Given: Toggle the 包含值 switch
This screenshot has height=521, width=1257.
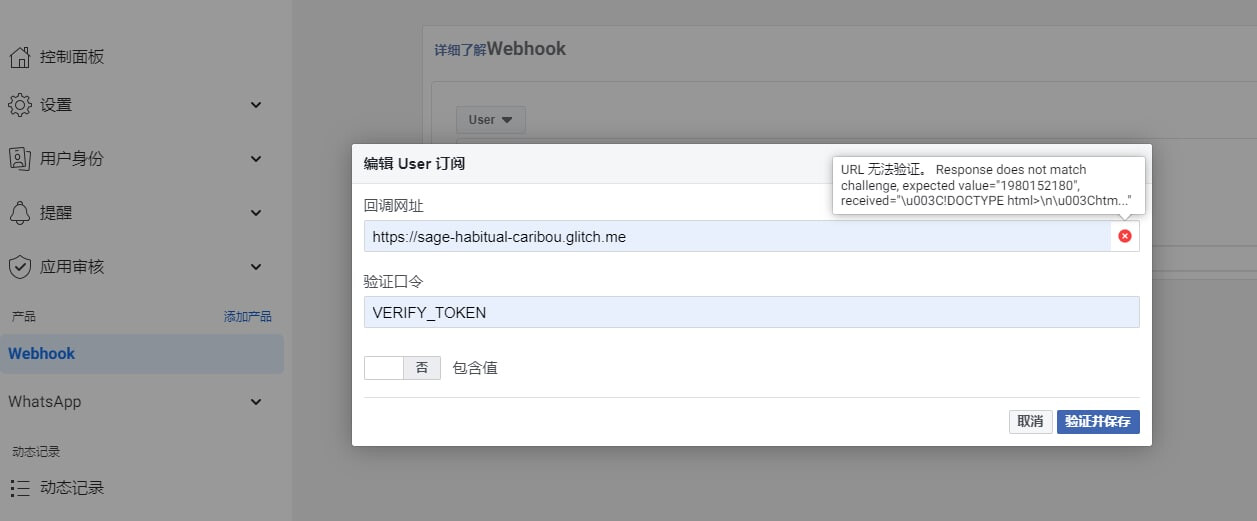Looking at the screenshot, I should 402,368.
